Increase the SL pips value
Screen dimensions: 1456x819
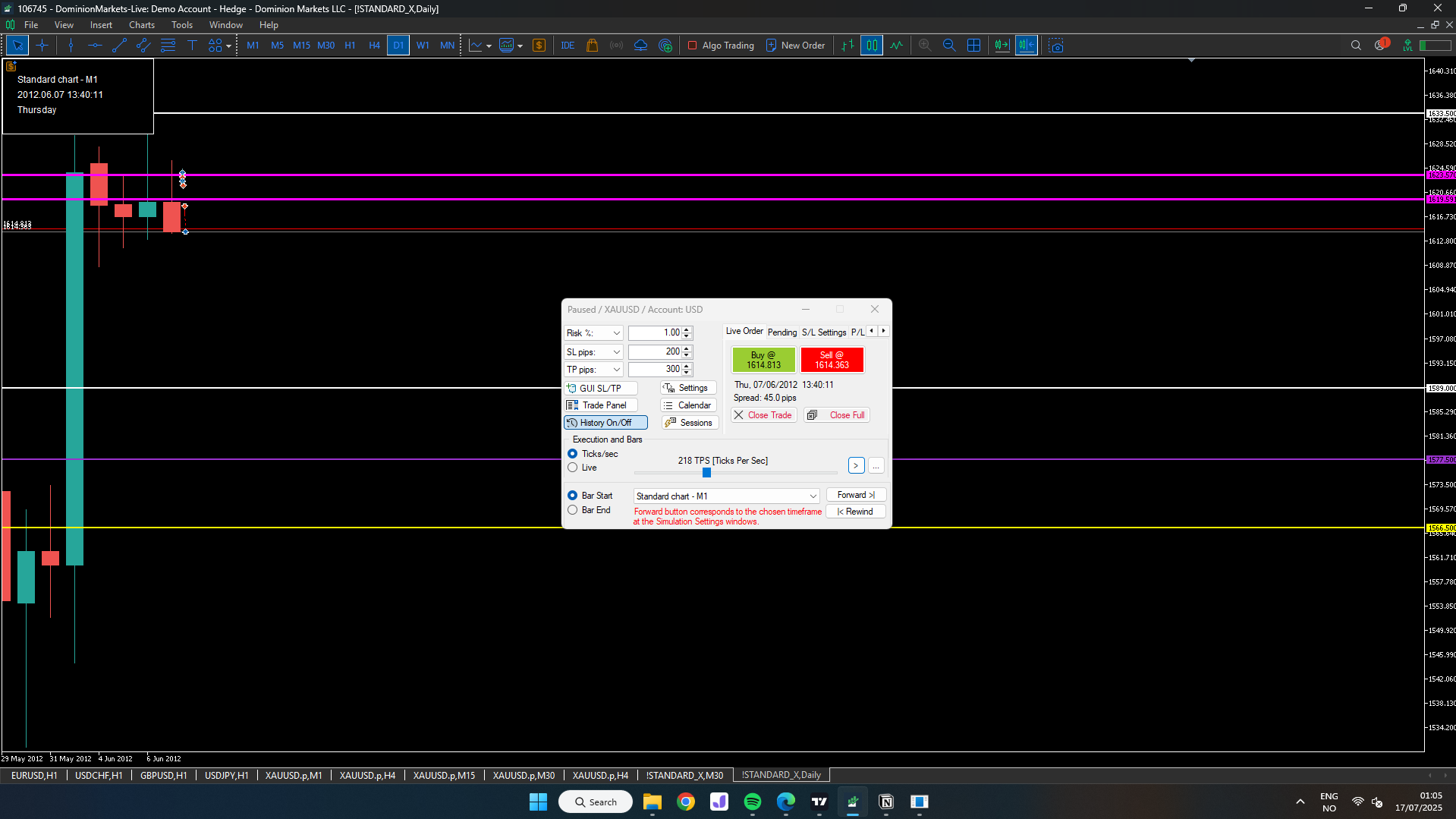[x=687, y=349]
